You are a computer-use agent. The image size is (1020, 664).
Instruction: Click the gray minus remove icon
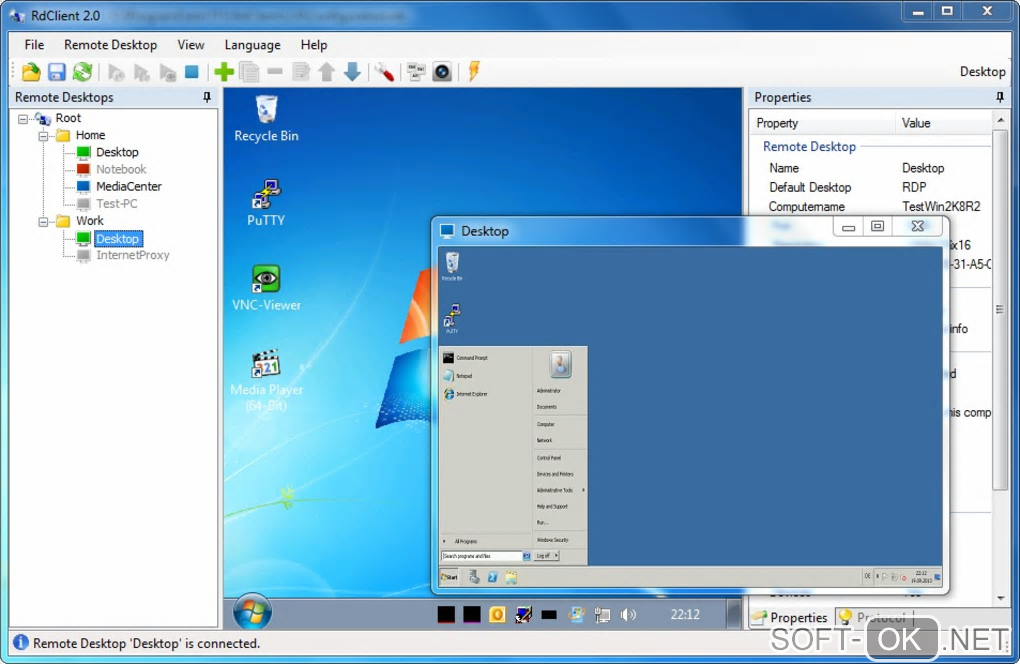tap(275, 71)
